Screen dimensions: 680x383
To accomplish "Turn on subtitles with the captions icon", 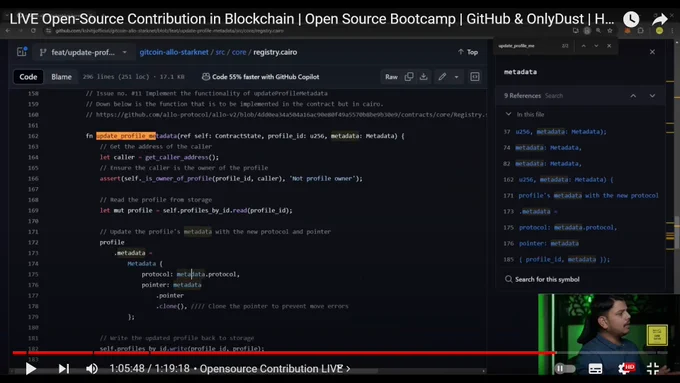I will coord(595,369).
